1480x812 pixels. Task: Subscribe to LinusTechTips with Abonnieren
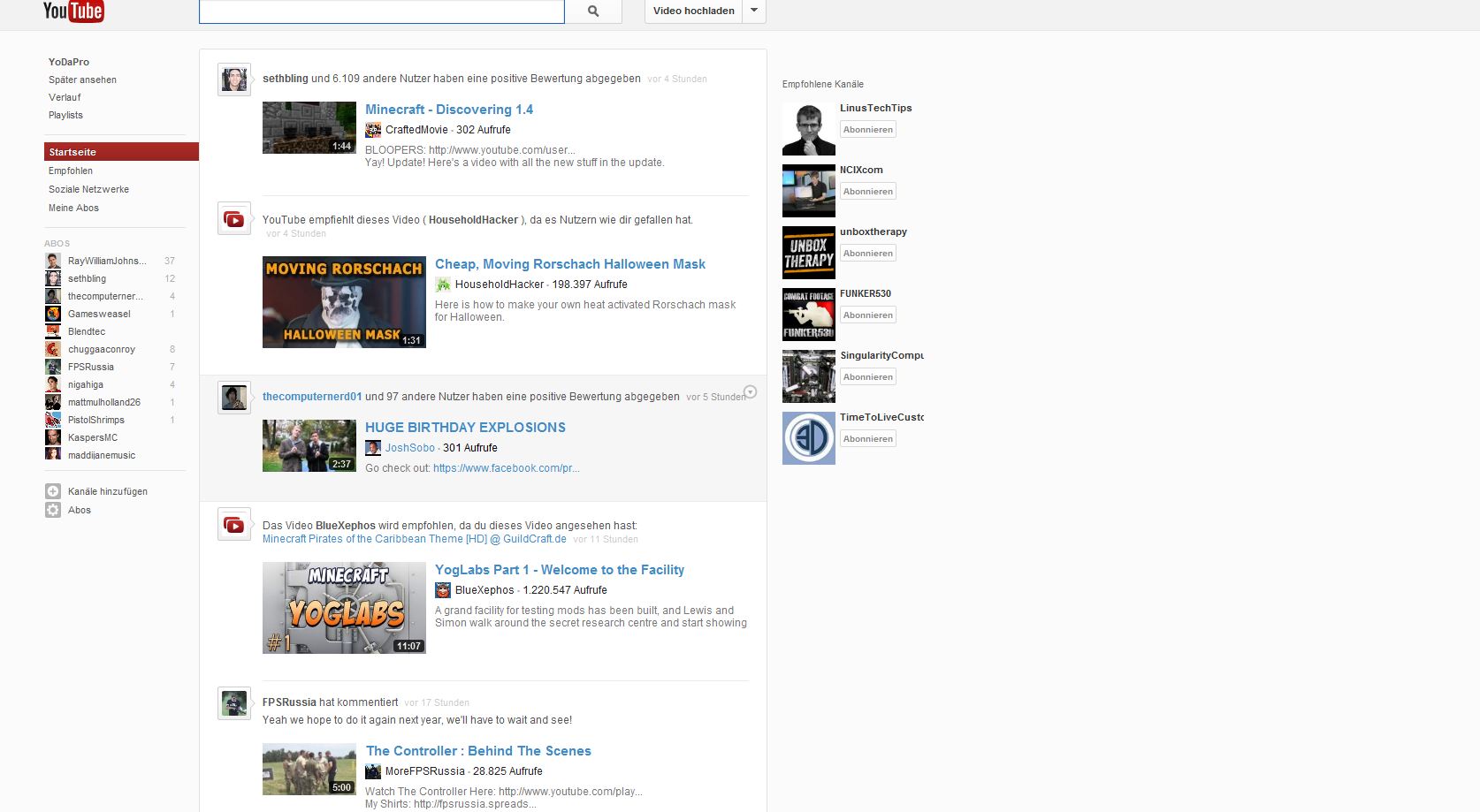pos(868,130)
